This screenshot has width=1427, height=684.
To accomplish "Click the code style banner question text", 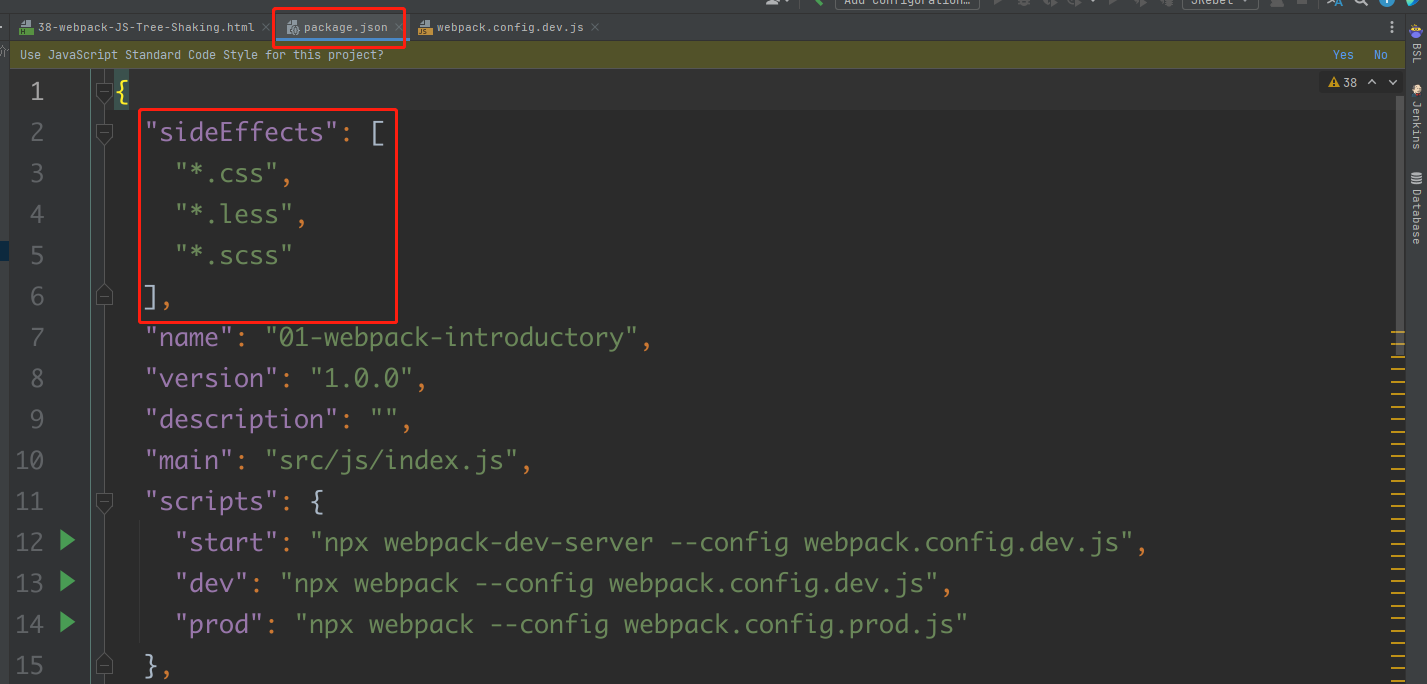I will pyautogui.click(x=201, y=55).
